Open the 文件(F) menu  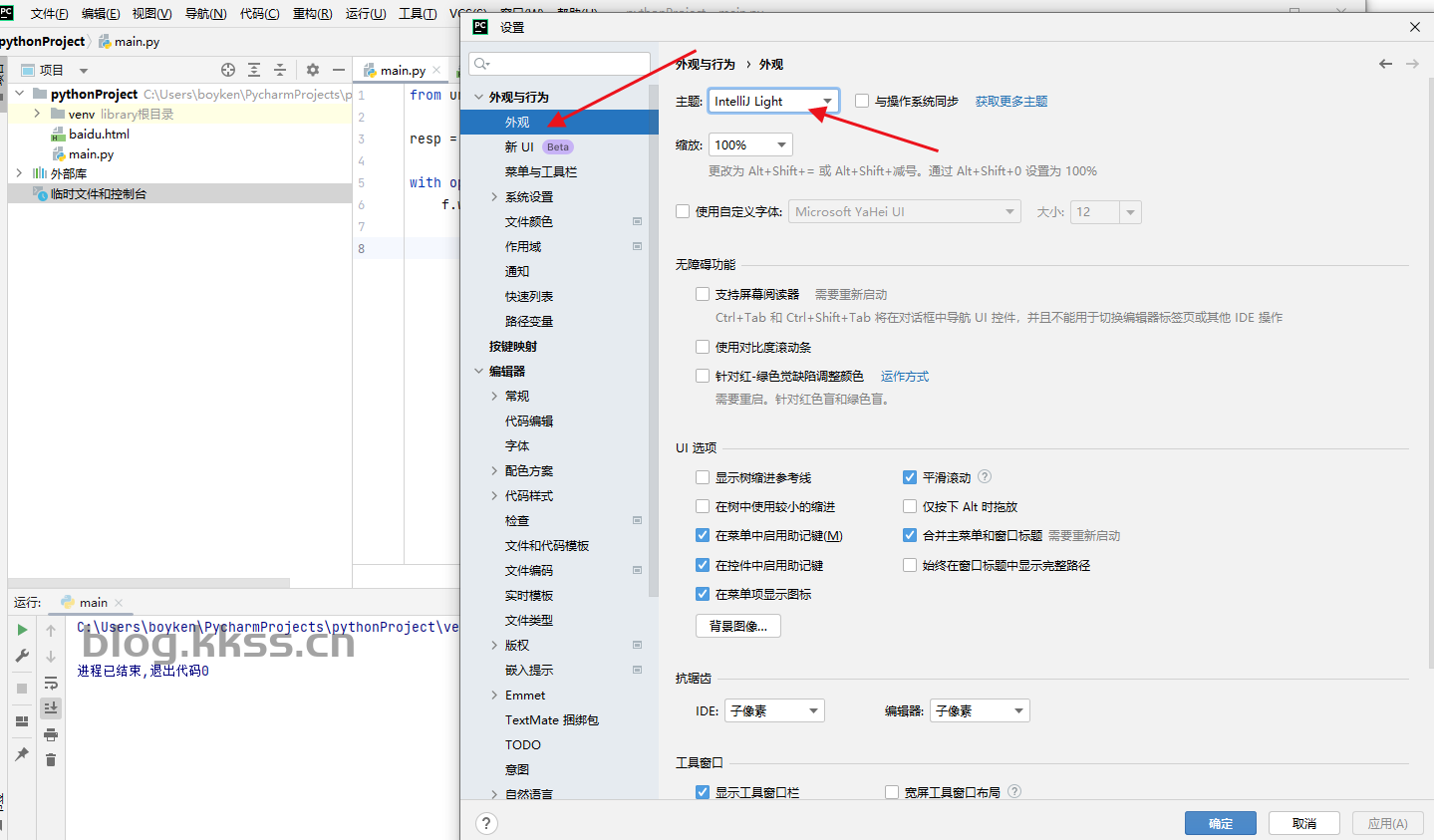49,13
